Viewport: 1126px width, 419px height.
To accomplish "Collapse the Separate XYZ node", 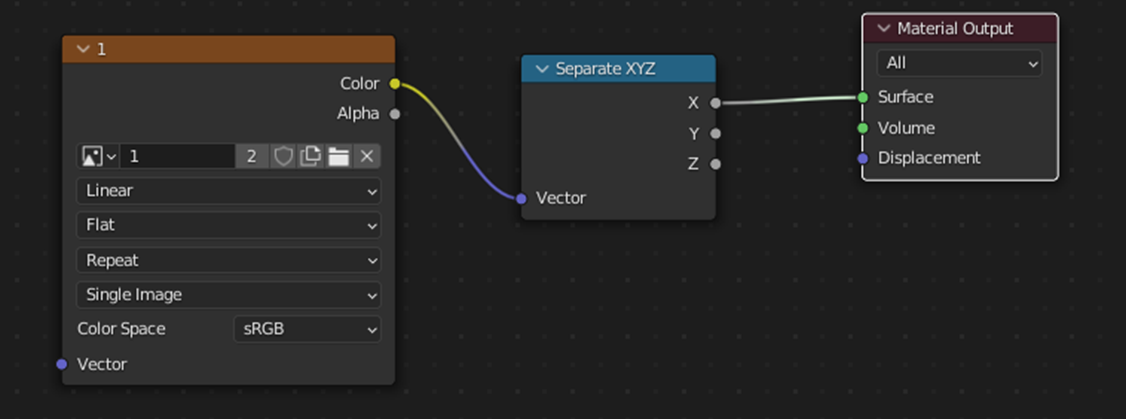I will (x=542, y=69).
